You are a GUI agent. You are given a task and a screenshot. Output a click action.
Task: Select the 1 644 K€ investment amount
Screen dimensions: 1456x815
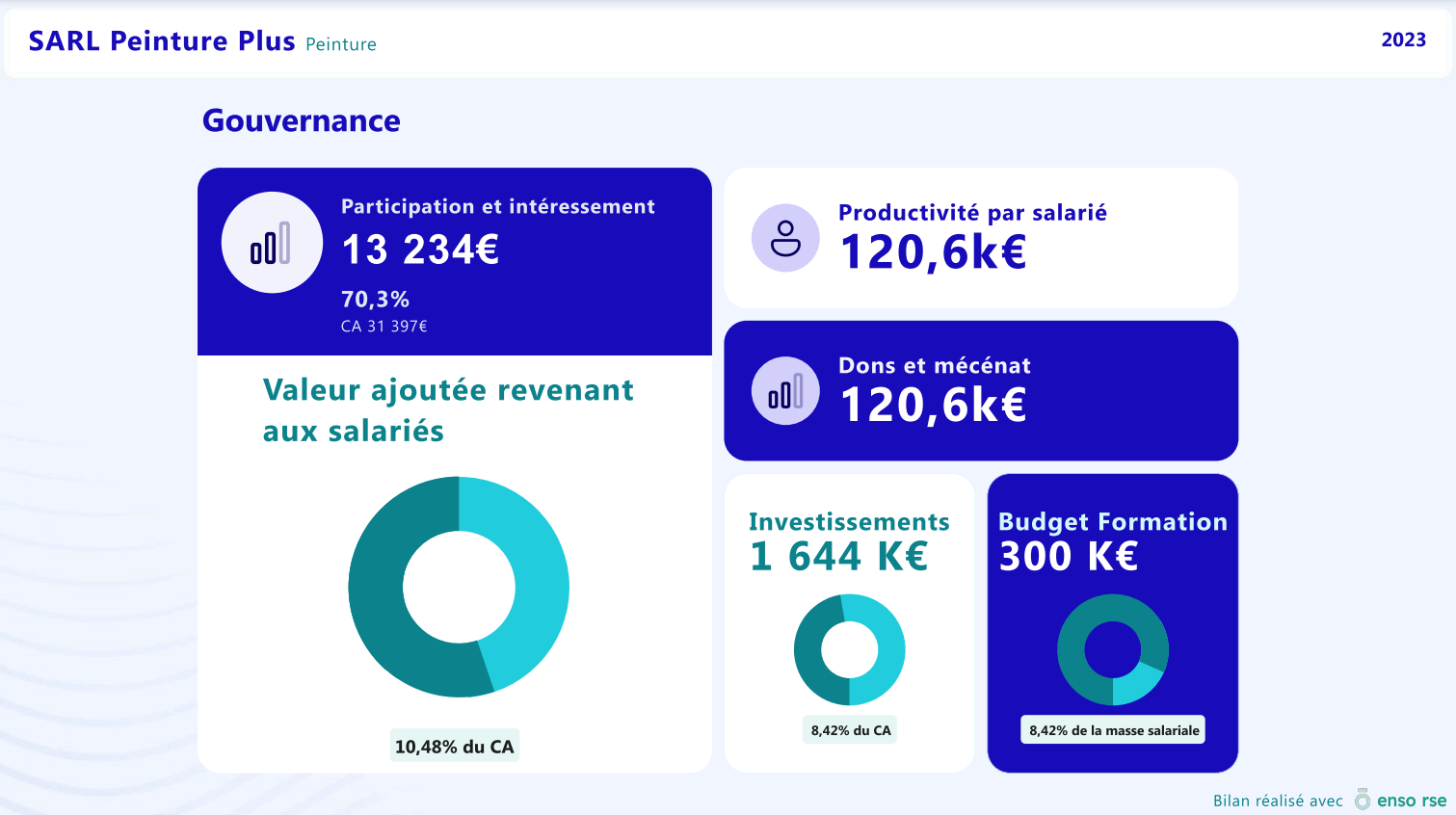coord(838,557)
